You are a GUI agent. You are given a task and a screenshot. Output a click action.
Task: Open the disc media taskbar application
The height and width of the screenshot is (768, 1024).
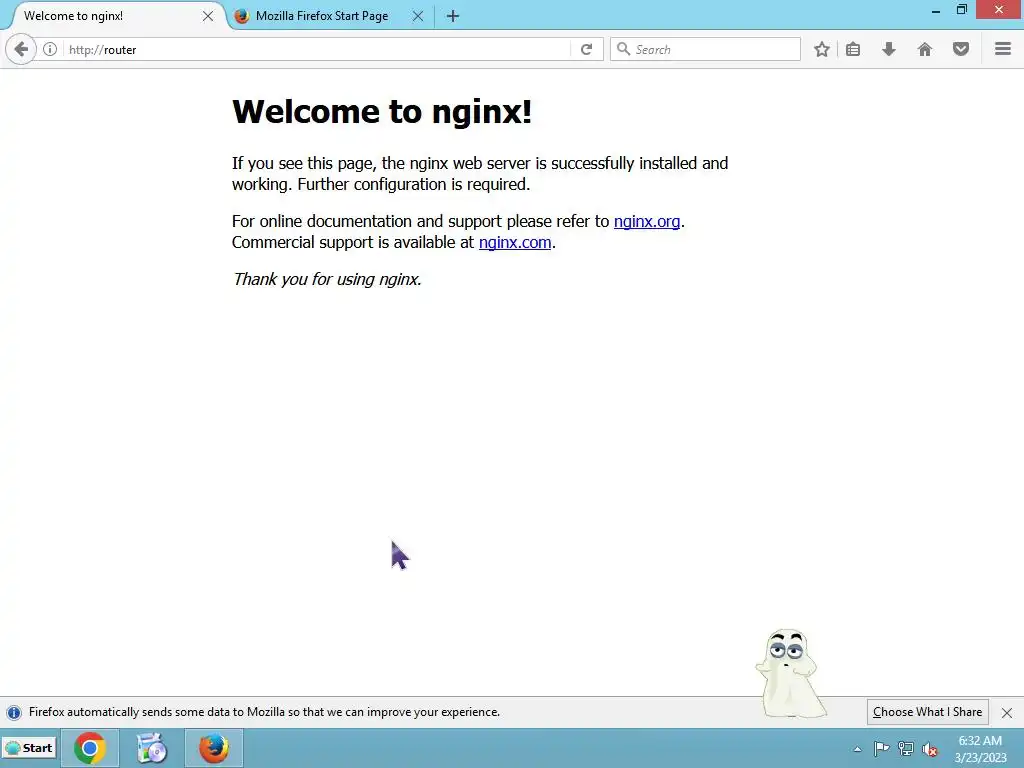pyautogui.click(x=152, y=748)
